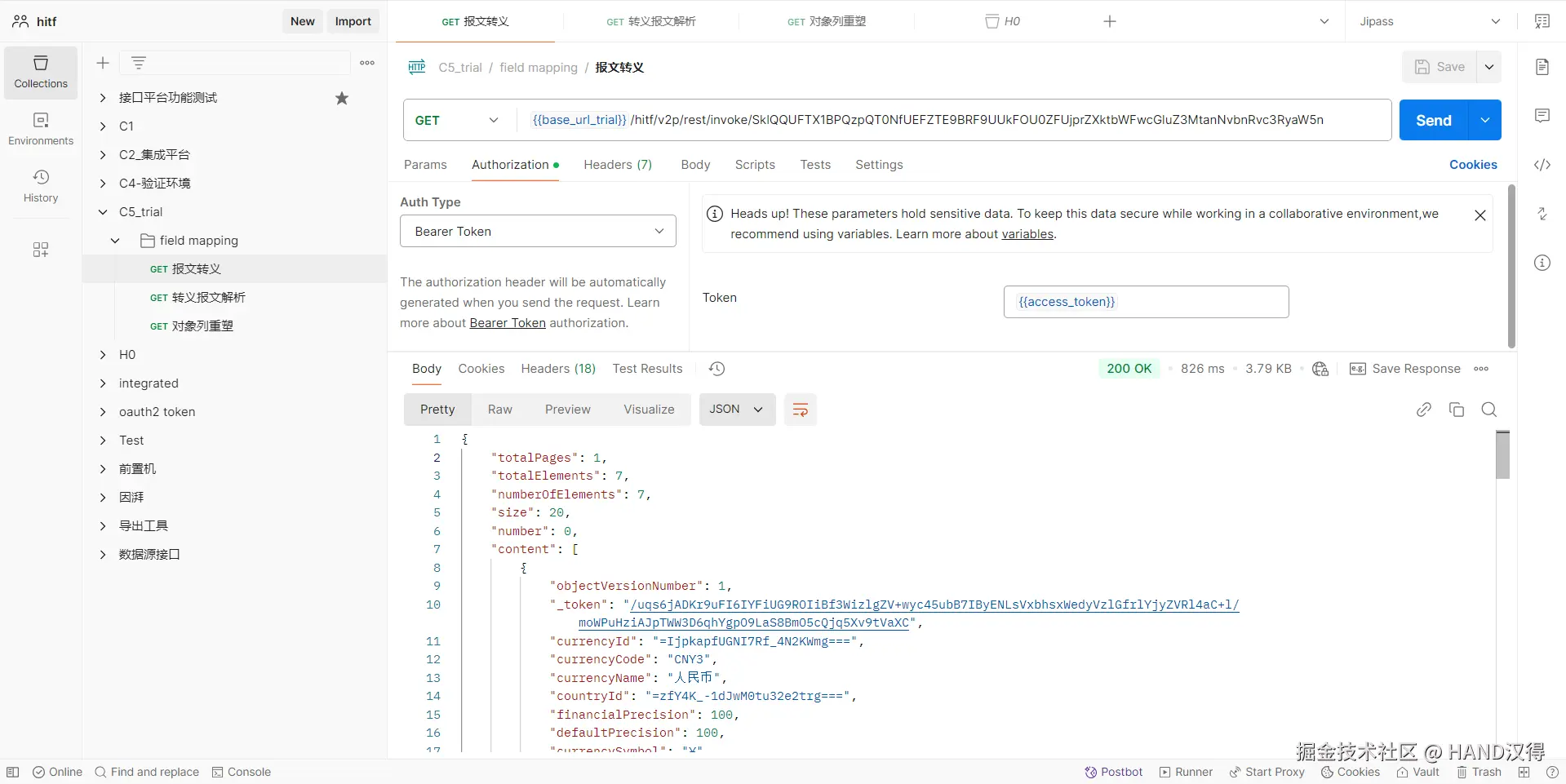Open the code snippet panel
Screen dimensions: 1566x784
click(x=1542, y=165)
